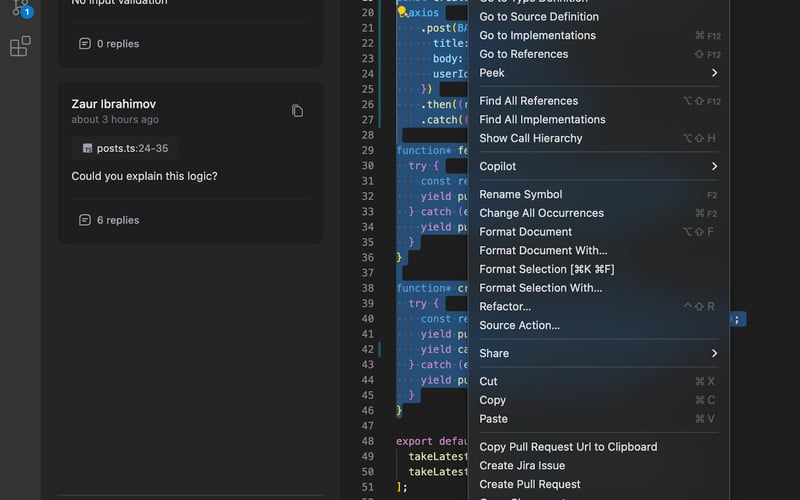Select Show Call Hierarchy
This screenshot has width=800, height=500.
(x=598, y=138)
